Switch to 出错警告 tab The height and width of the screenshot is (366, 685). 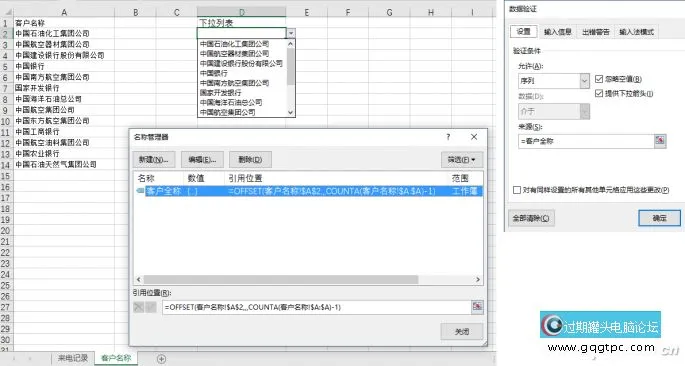click(595, 32)
